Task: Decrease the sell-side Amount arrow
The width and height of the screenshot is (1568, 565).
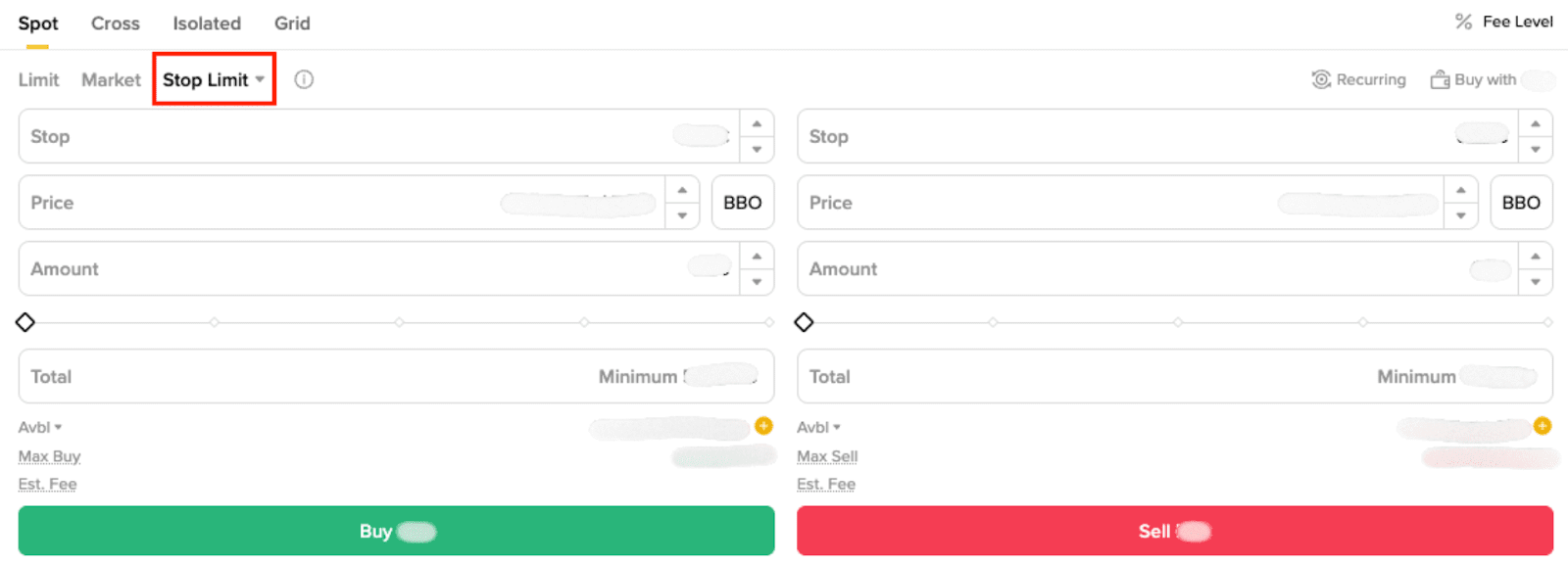Action: pyautogui.click(x=1535, y=282)
